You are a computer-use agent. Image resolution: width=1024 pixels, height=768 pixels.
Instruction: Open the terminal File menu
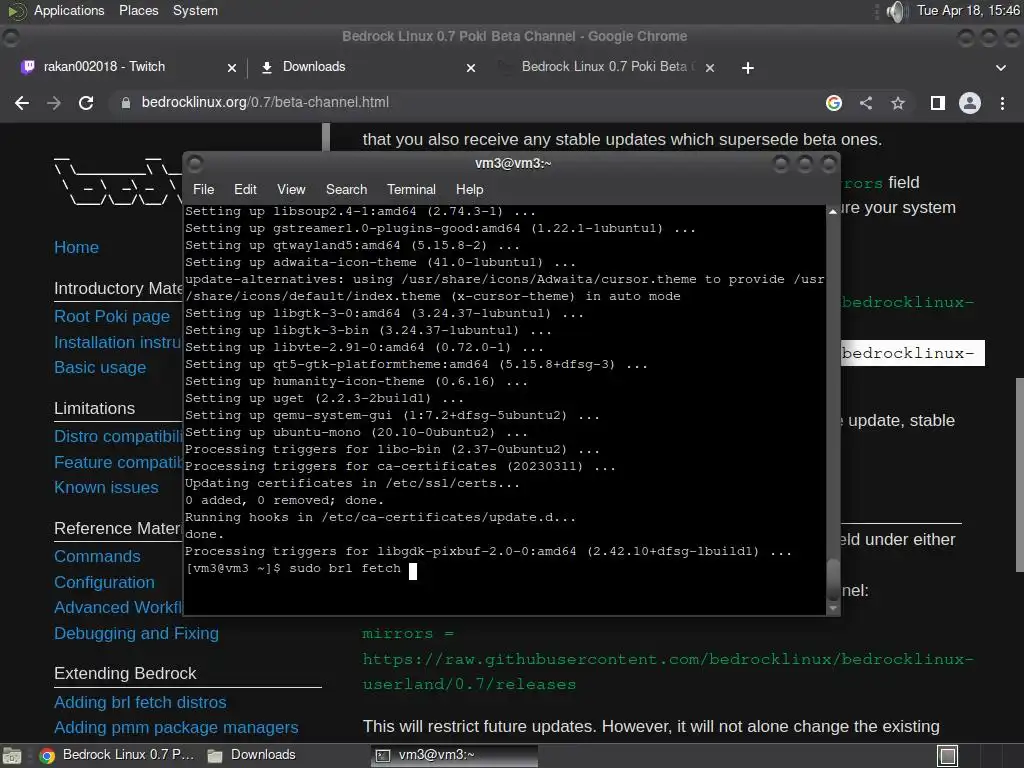tap(203, 189)
